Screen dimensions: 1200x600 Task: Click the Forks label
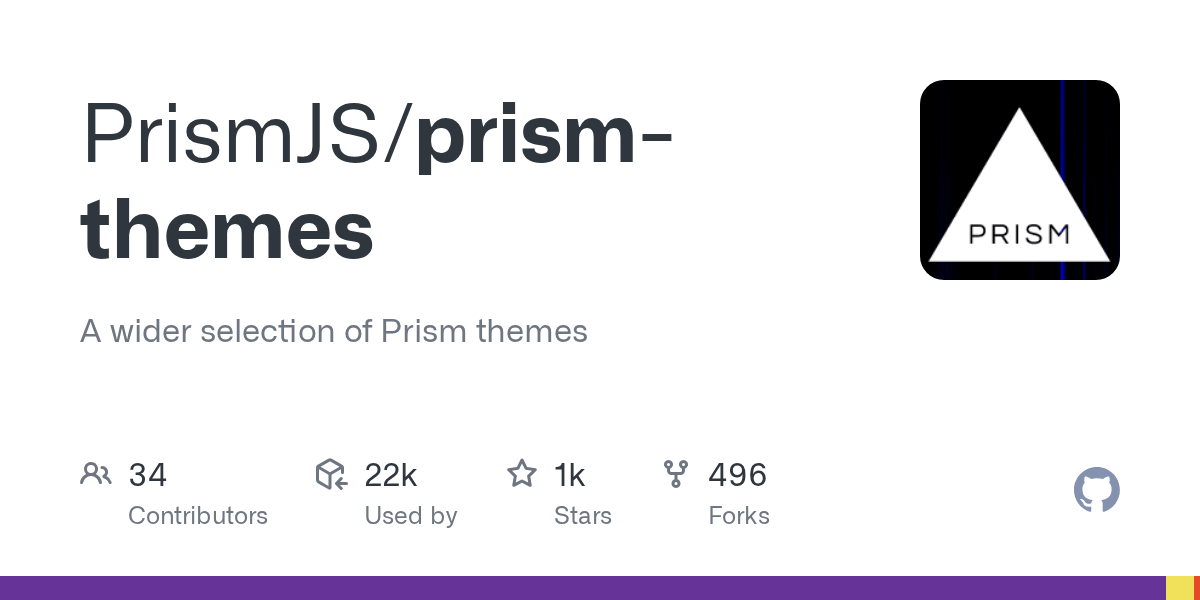pyautogui.click(x=739, y=516)
